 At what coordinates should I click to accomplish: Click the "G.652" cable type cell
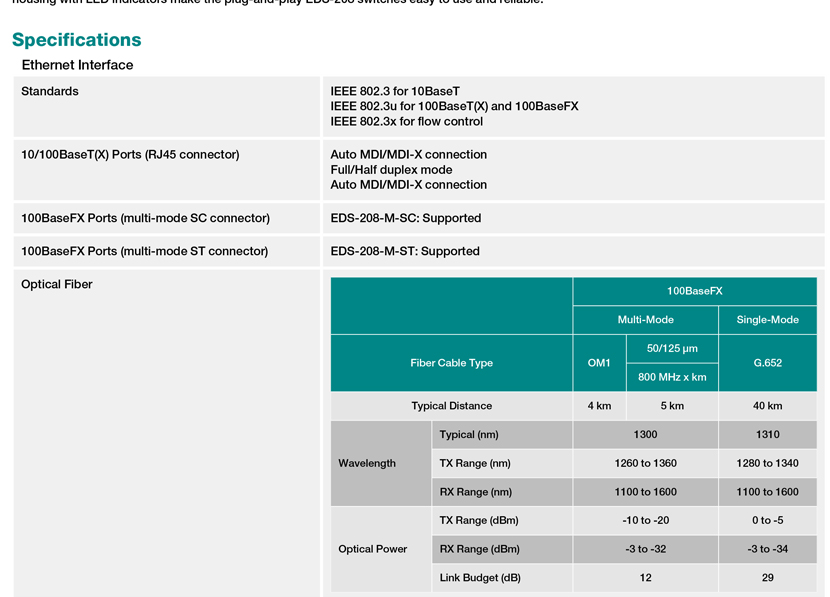click(768, 363)
